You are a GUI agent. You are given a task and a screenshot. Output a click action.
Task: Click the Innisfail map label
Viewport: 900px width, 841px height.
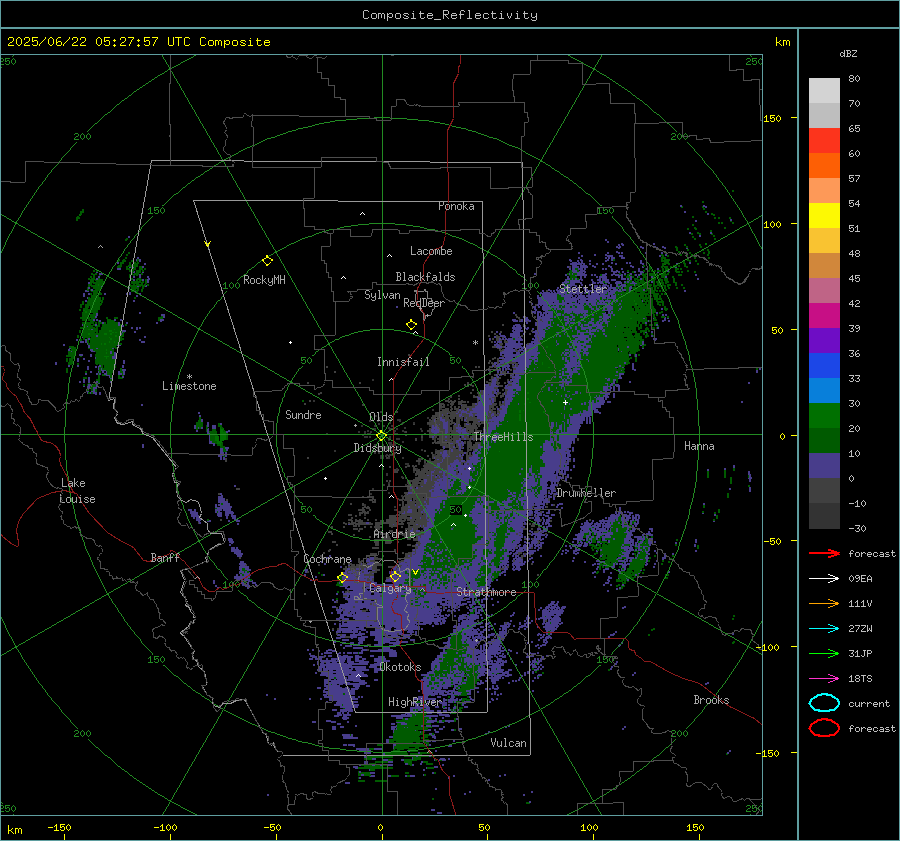[403, 362]
